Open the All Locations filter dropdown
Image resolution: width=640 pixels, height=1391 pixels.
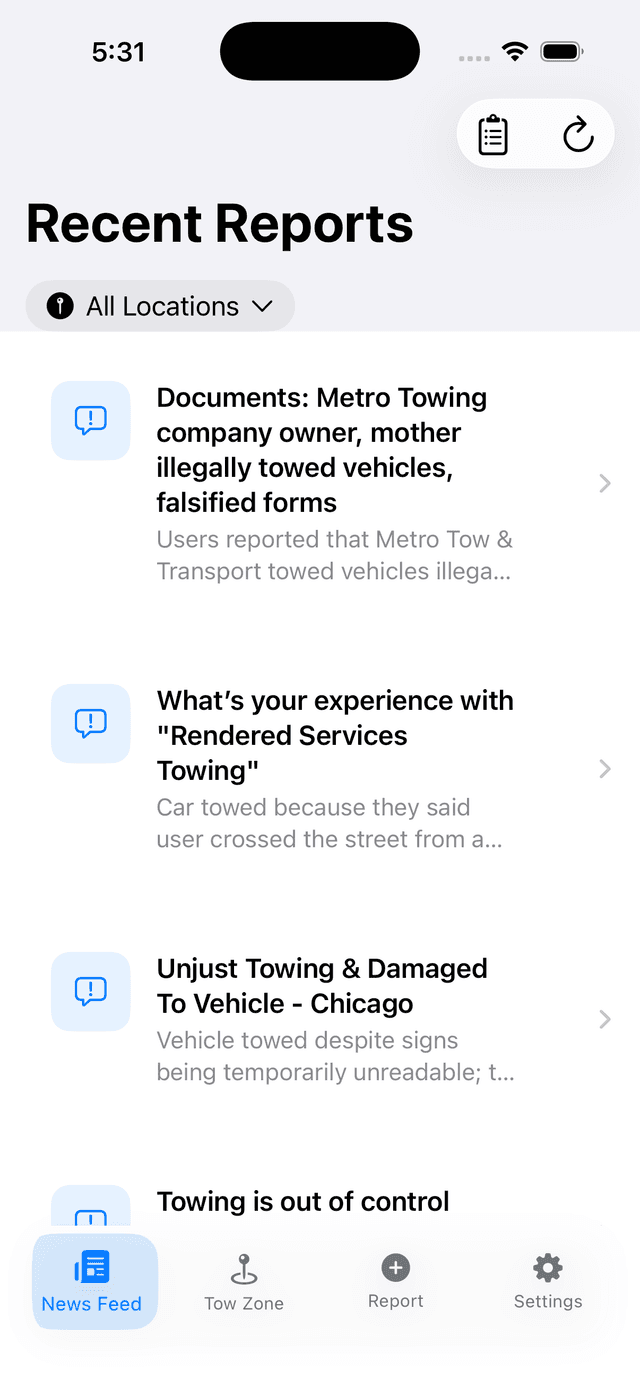(x=160, y=306)
